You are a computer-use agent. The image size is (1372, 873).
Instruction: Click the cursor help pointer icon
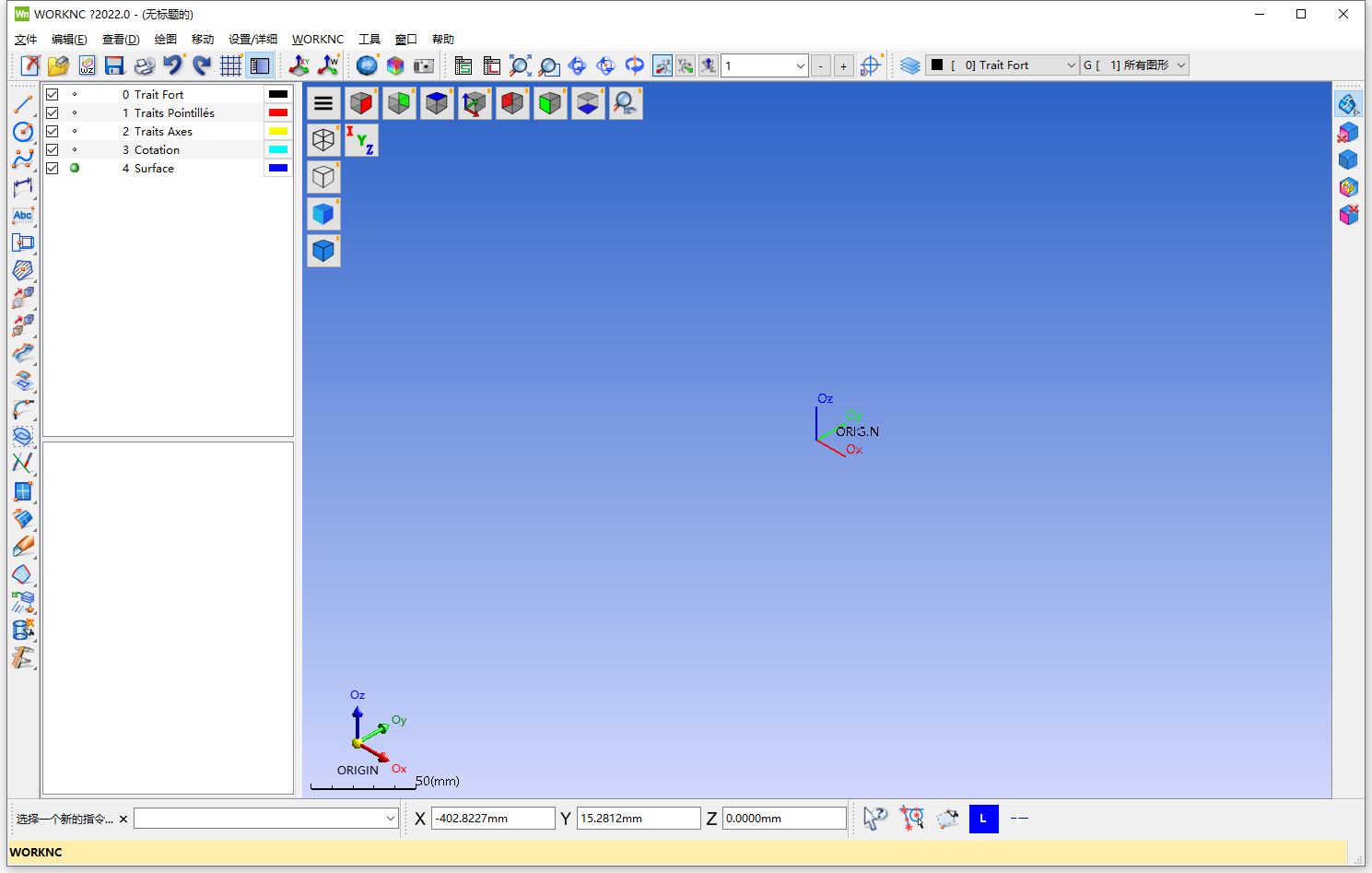pyautogui.click(x=875, y=818)
